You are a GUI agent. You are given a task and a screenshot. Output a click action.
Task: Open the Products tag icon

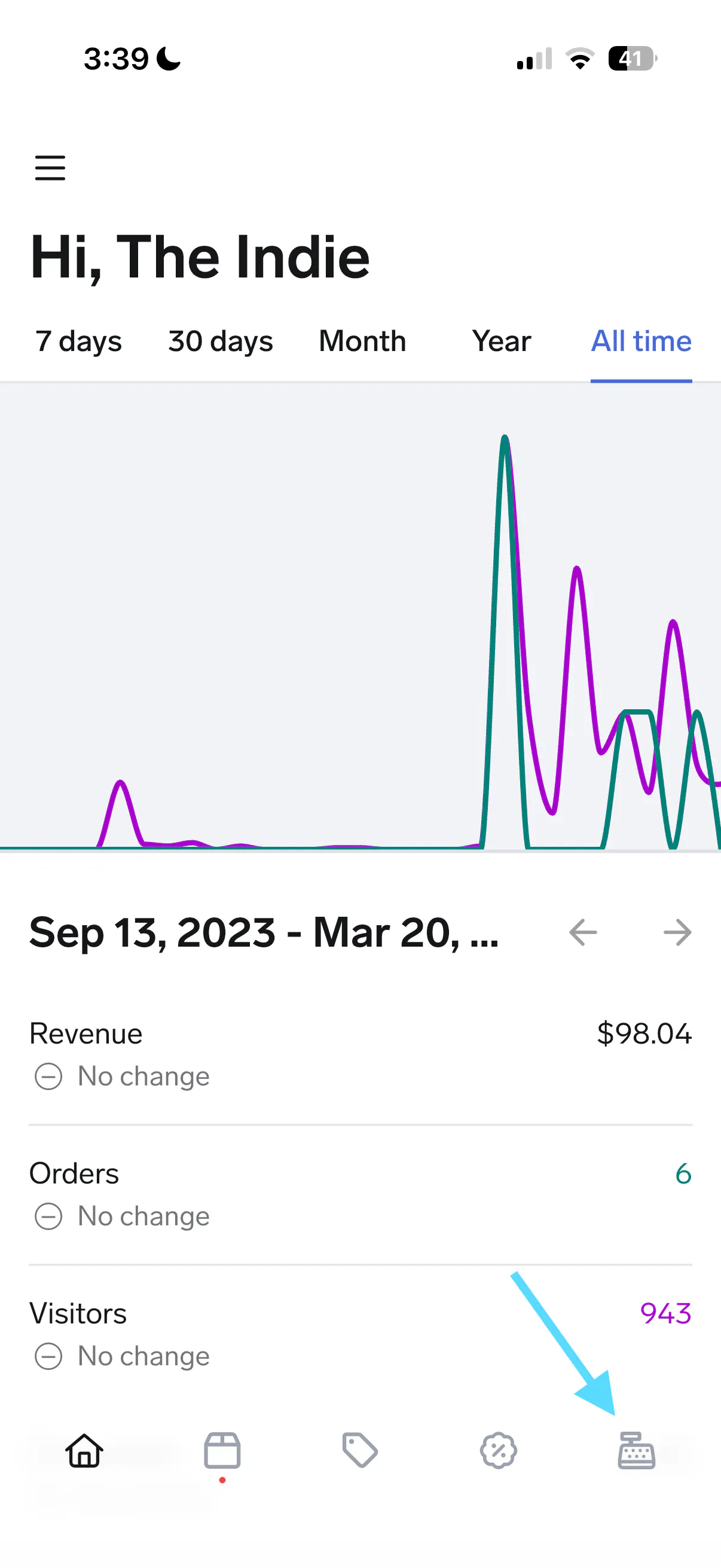click(x=360, y=1451)
